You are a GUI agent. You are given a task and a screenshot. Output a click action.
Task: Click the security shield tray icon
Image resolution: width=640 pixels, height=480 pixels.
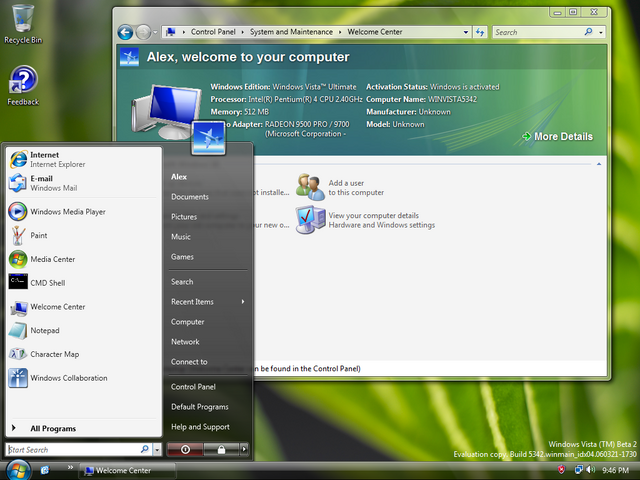coord(561,470)
